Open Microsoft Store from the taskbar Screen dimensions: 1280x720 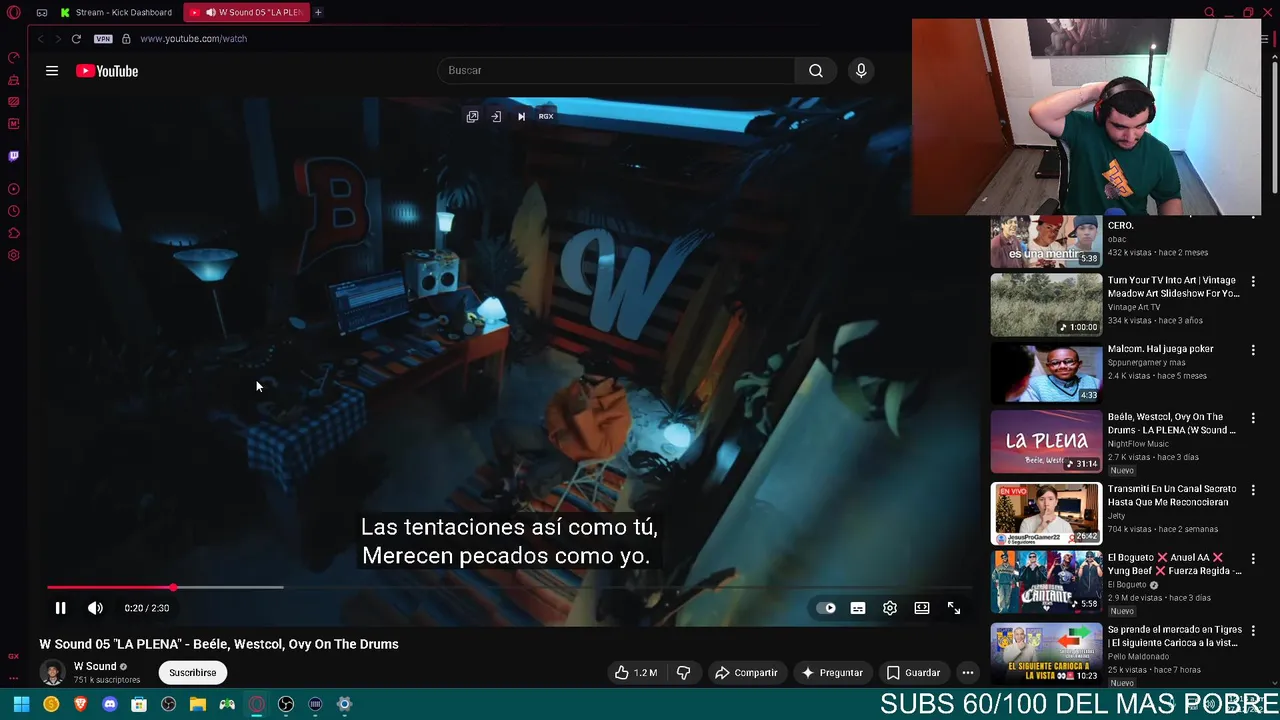click(139, 704)
